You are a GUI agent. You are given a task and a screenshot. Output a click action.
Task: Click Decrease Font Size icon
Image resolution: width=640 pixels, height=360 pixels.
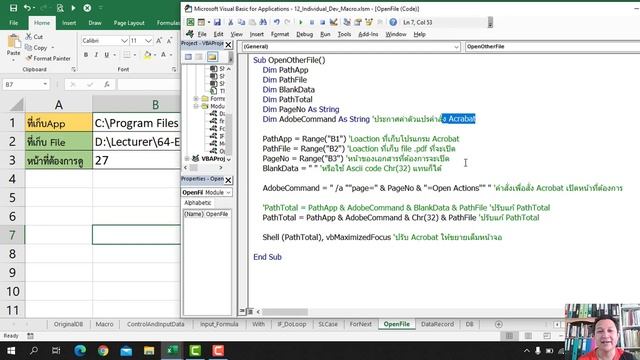click(x=169, y=40)
